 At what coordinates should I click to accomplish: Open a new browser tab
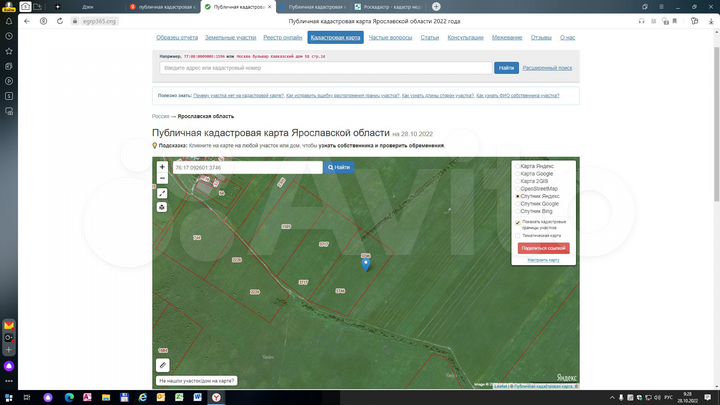pos(436,6)
